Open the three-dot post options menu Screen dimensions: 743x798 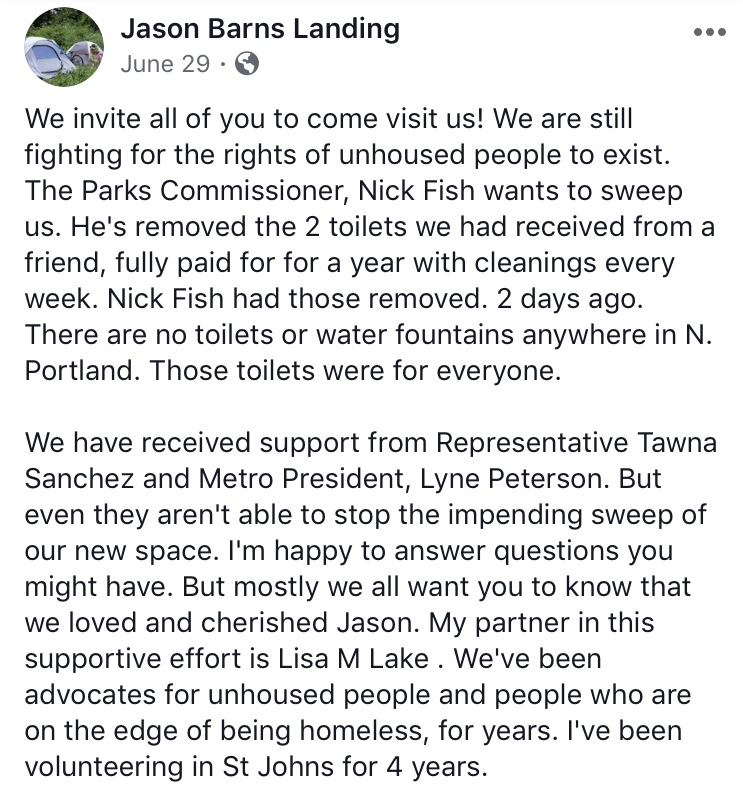pos(709,32)
